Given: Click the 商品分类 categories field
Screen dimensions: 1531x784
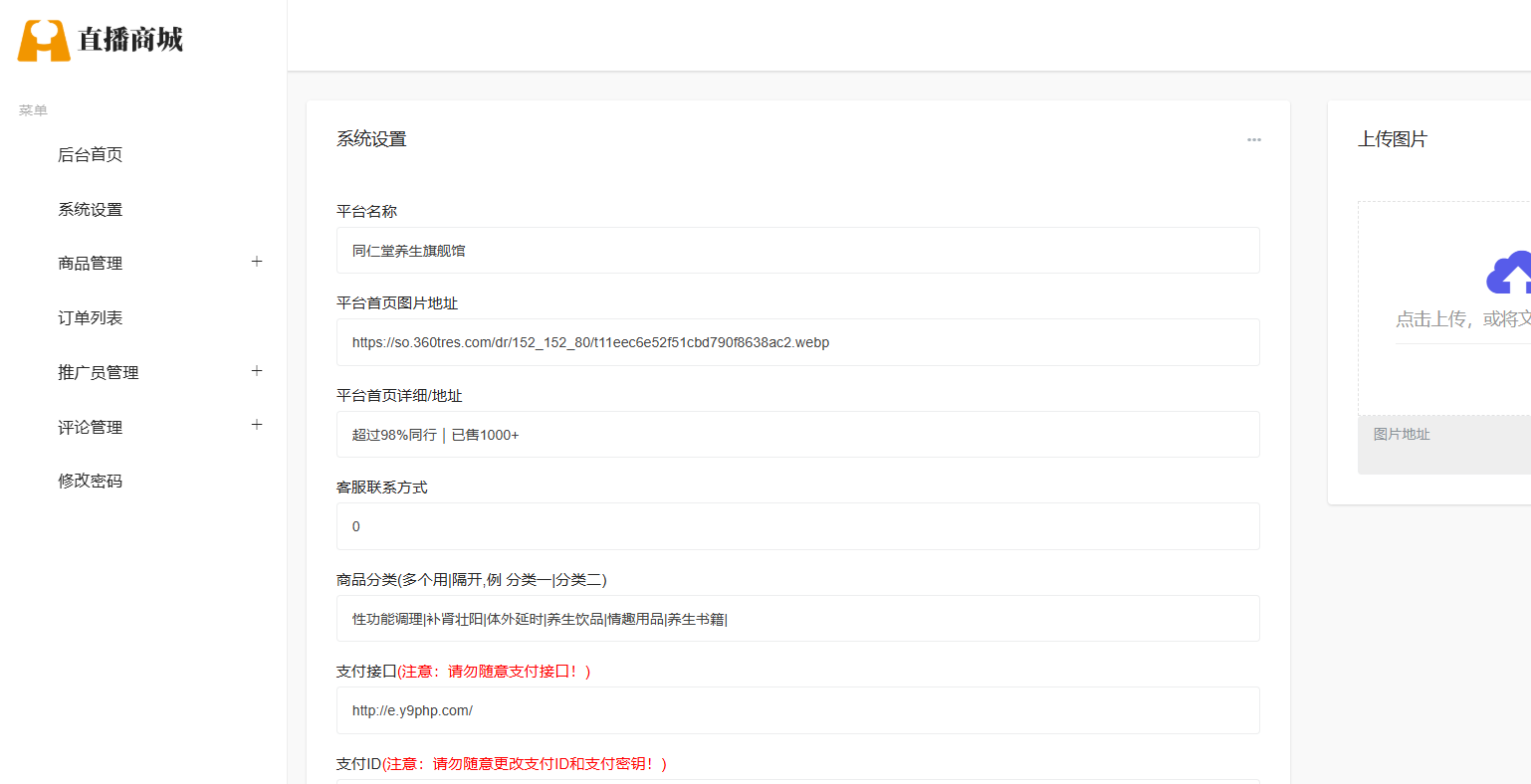Looking at the screenshot, I should (x=797, y=619).
